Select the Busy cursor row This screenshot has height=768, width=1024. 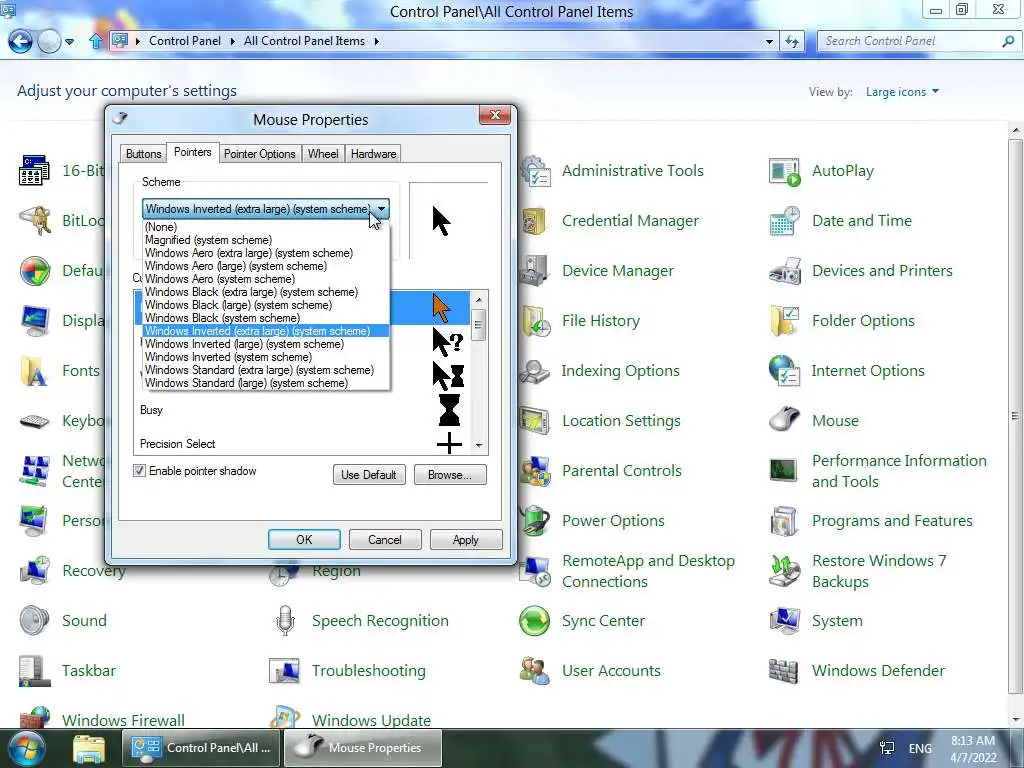click(x=302, y=410)
